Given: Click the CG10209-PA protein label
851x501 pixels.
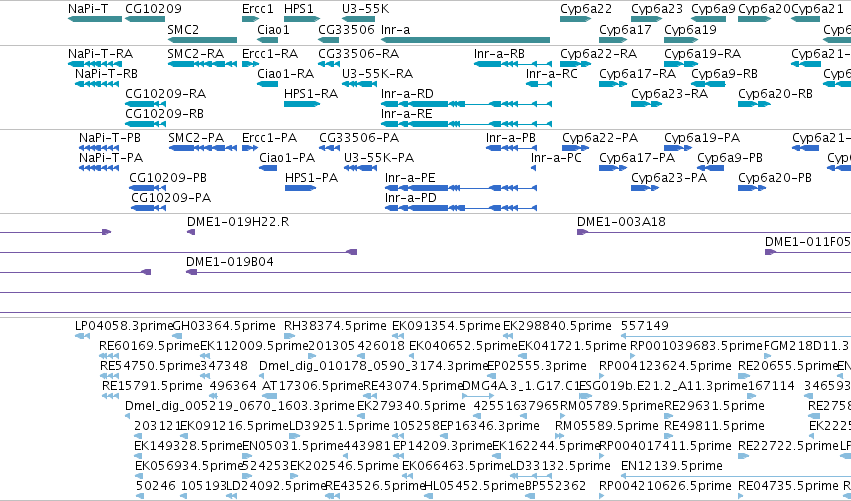Looking at the screenshot, I should point(171,198).
